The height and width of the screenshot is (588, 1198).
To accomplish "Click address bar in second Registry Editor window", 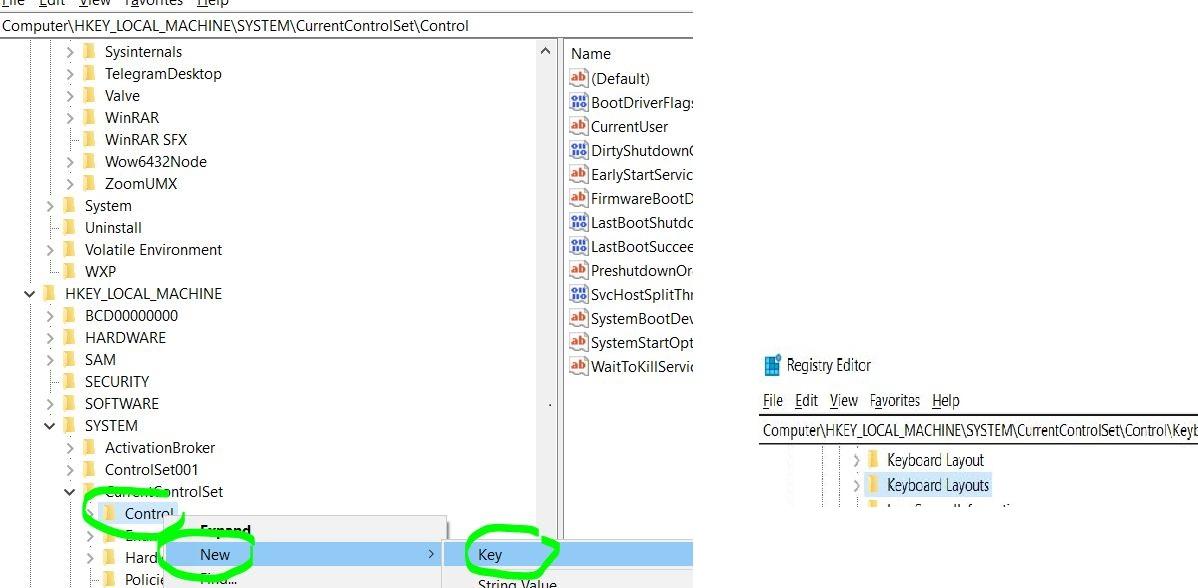I will pos(979,430).
